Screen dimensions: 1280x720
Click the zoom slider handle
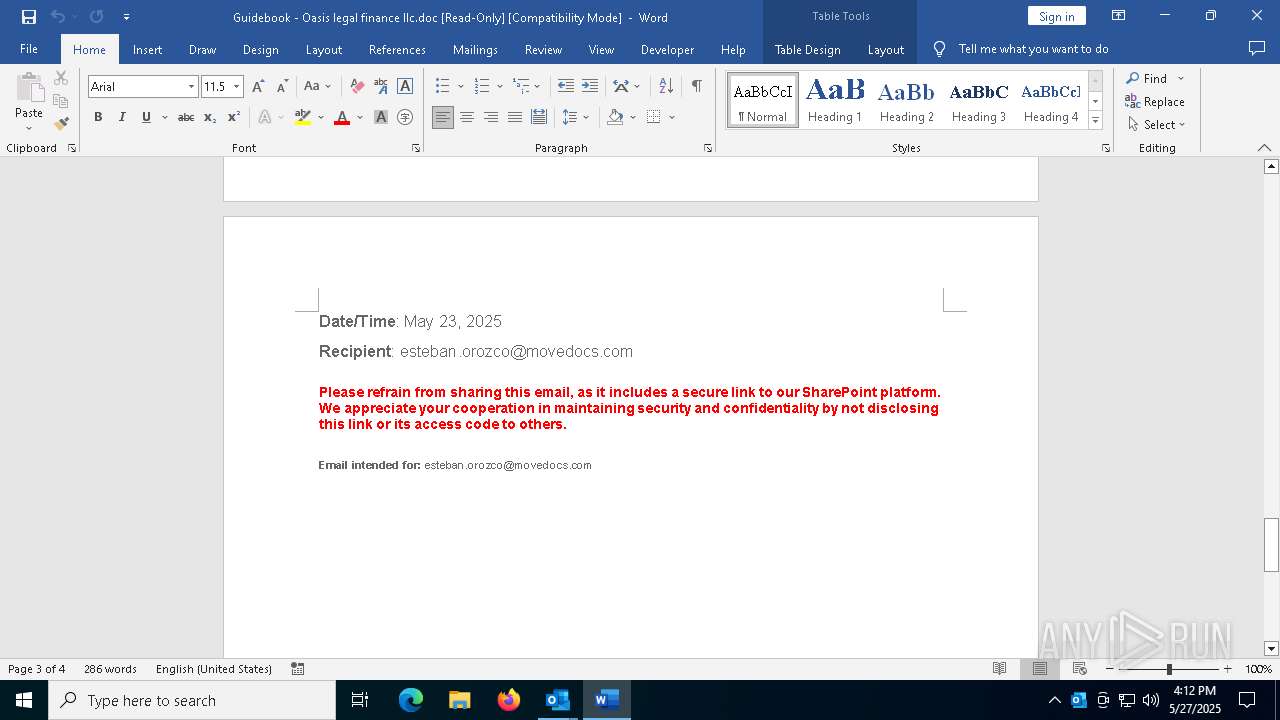[x=1169, y=669]
